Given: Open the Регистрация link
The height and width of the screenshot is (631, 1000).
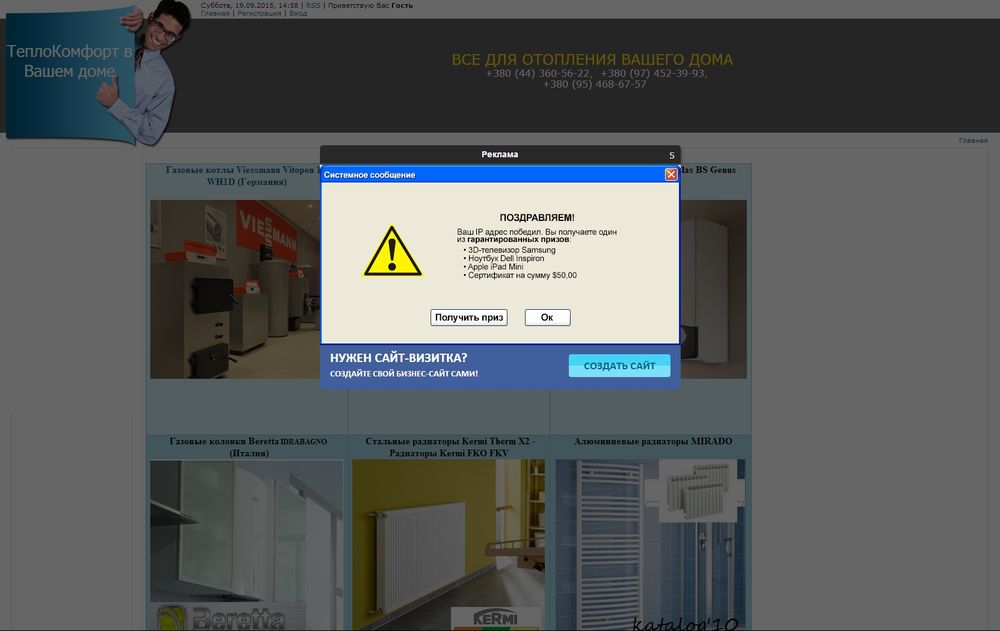Looking at the screenshot, I should (259, 13).
